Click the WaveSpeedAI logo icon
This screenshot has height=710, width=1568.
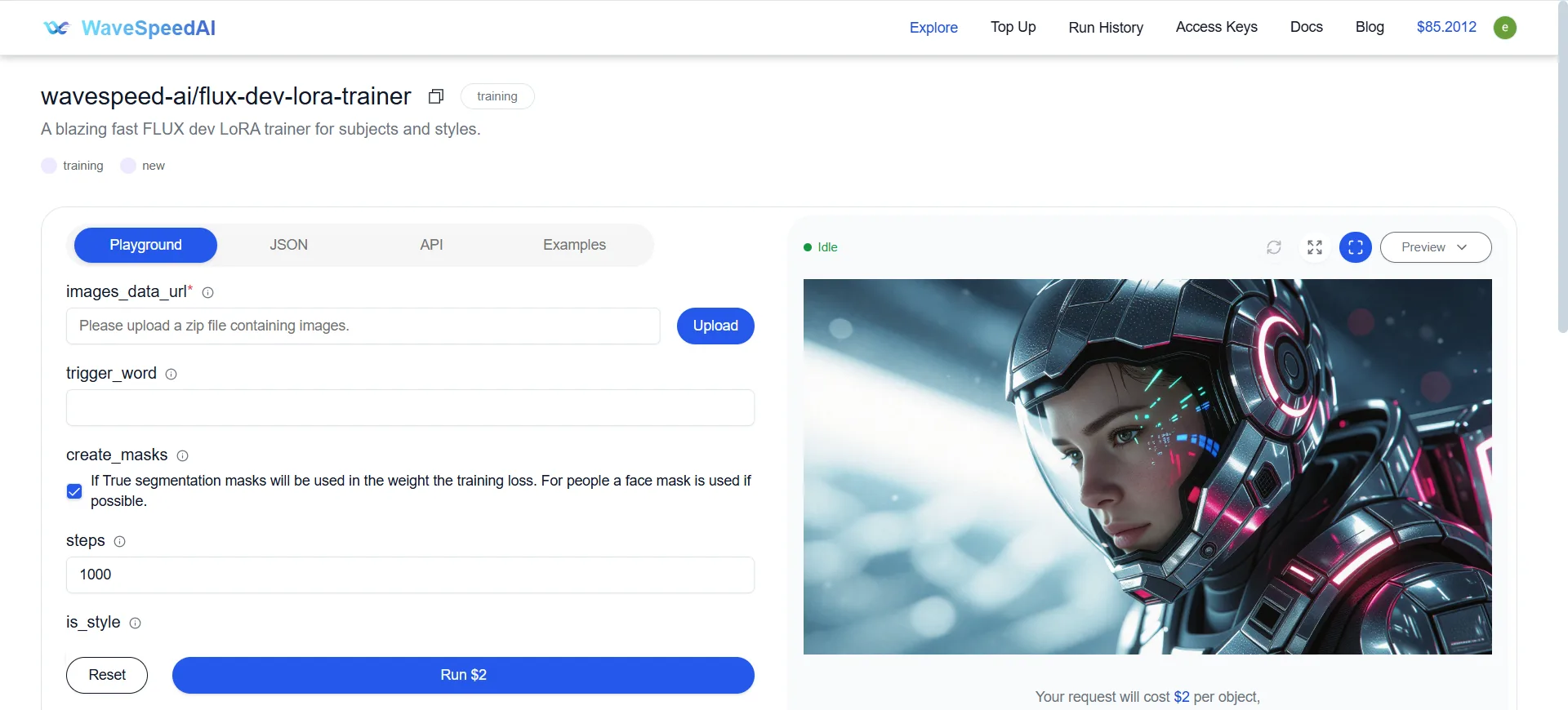[56, 28]
